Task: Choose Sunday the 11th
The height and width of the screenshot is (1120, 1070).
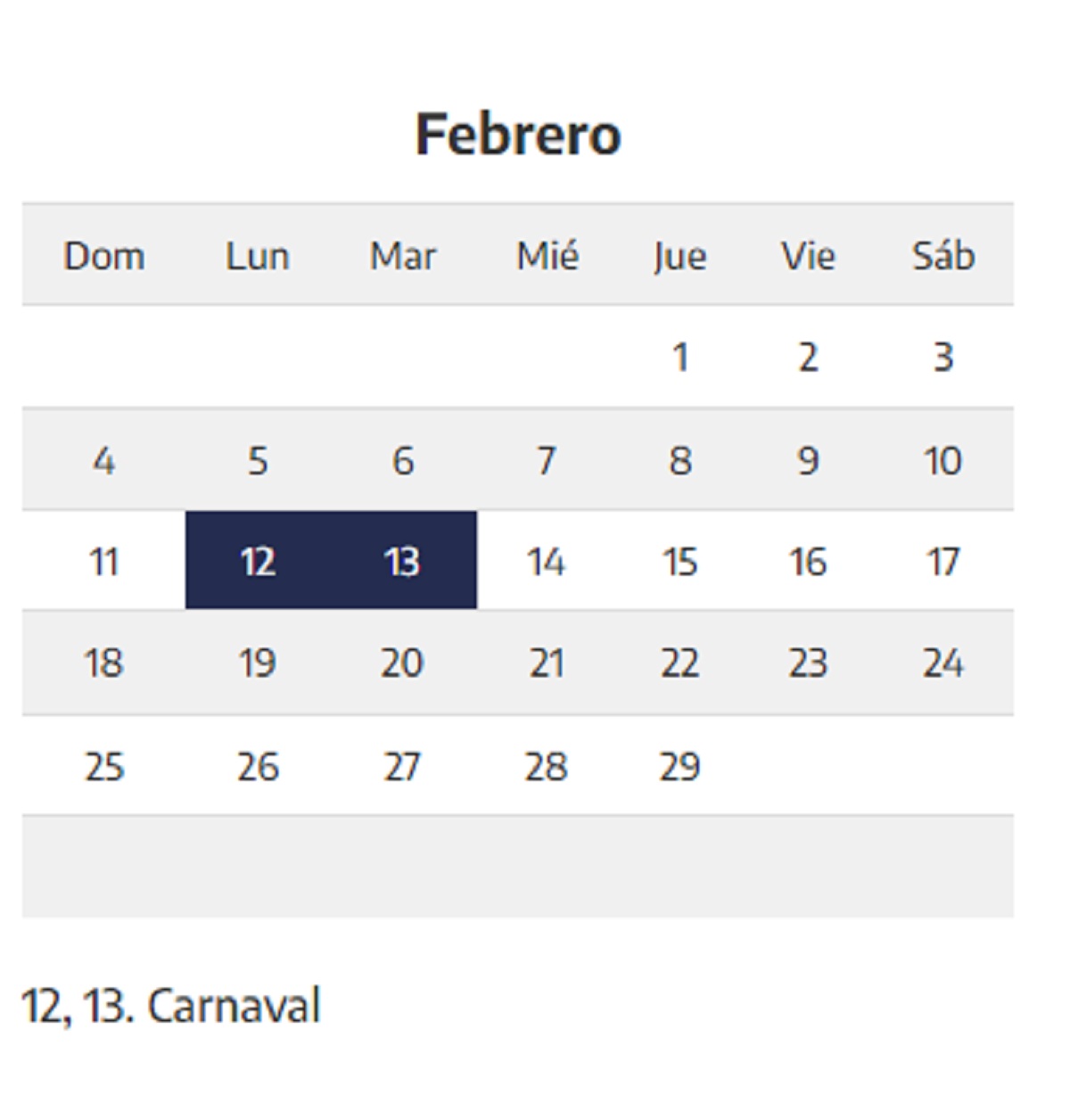Action: (104, 562)
